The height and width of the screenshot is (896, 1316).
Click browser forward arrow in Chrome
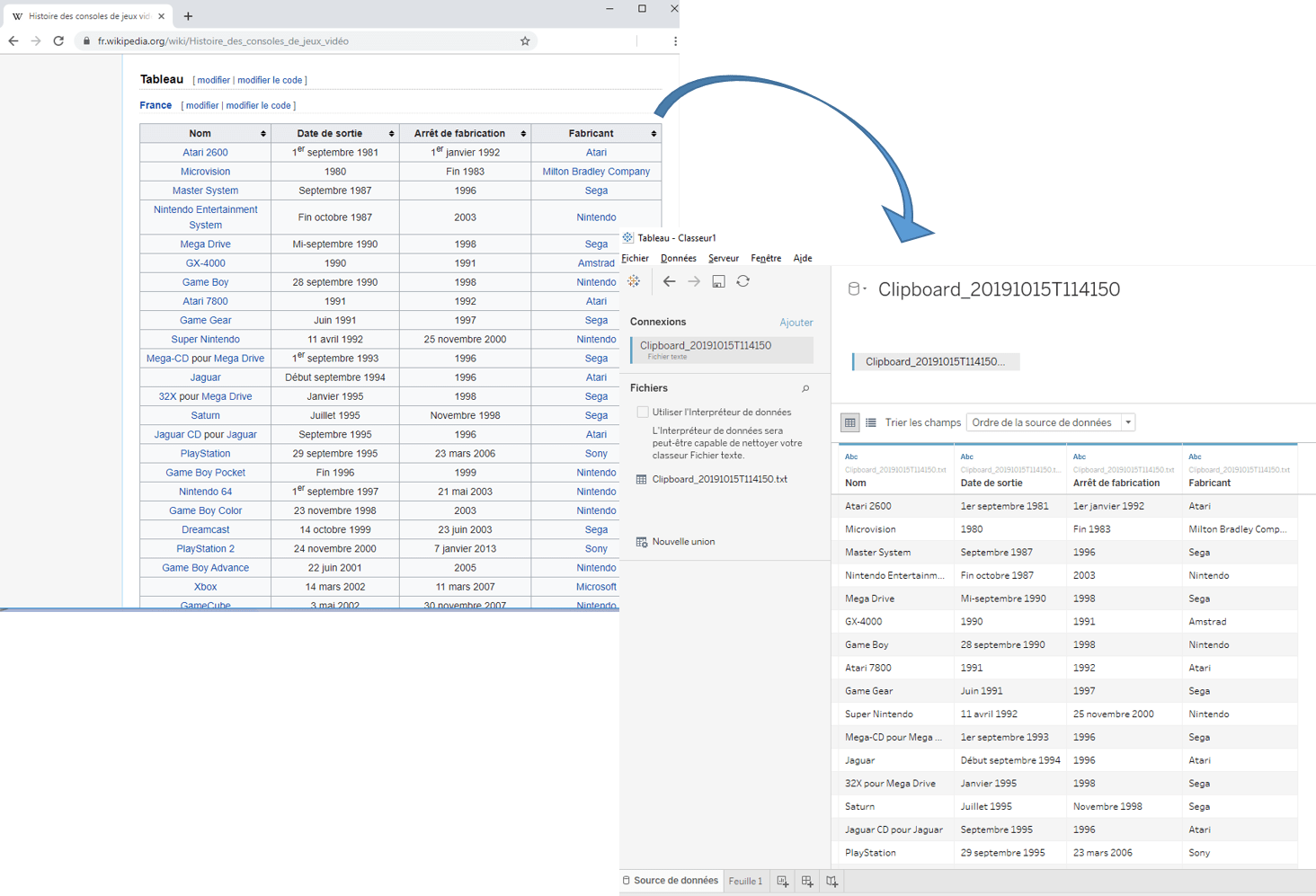tap(36, 41)
